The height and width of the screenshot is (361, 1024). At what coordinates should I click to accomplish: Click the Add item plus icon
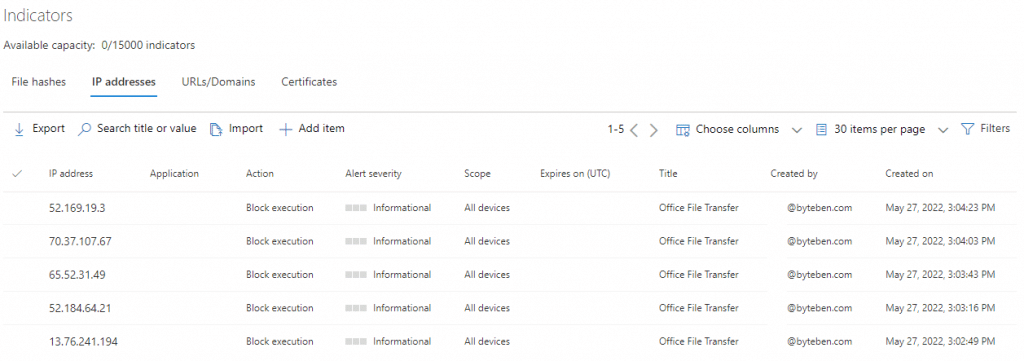285,129
